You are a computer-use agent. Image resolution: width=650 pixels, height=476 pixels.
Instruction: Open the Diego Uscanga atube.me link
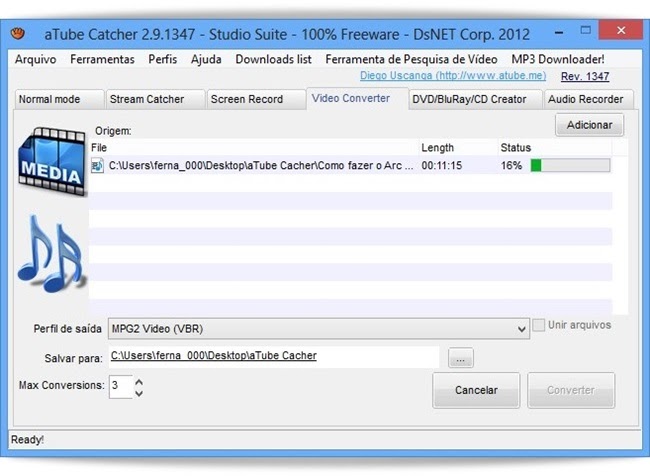(x=453, y=76)
